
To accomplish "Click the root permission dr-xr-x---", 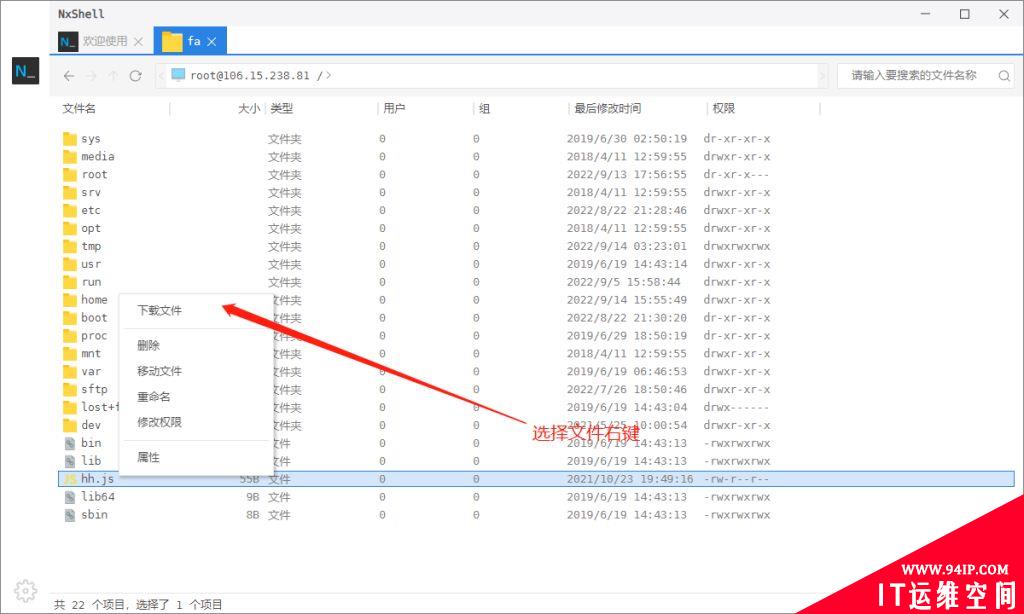I will tap(737, 174).
